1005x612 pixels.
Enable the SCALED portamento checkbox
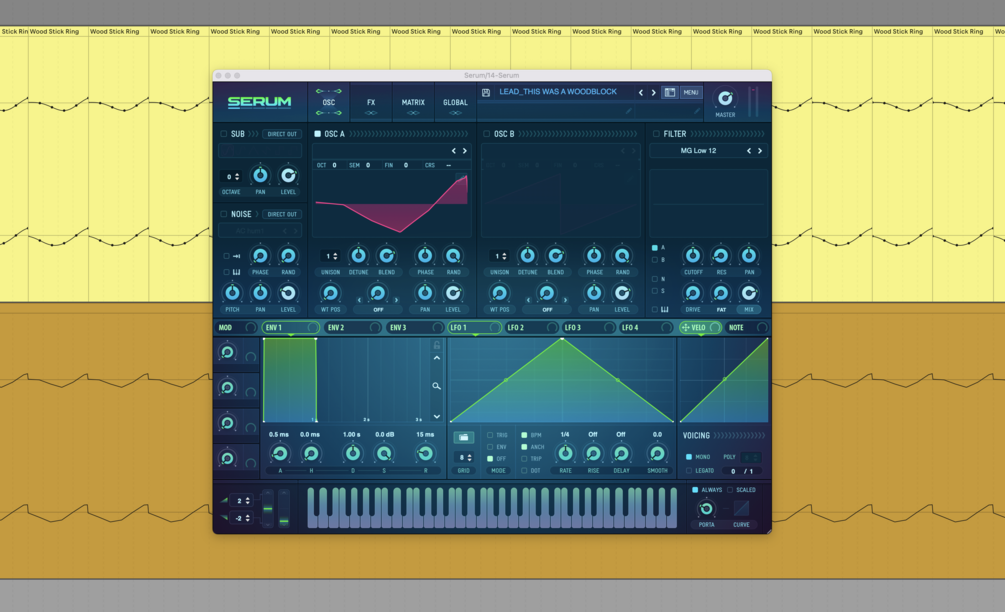730,490
